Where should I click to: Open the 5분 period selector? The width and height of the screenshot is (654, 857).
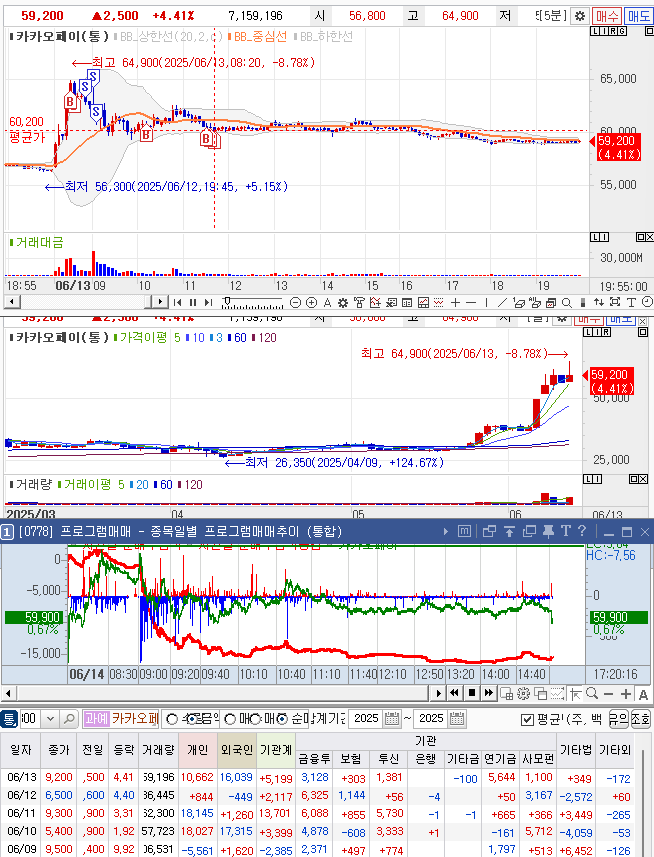click(x=553, y=16)
